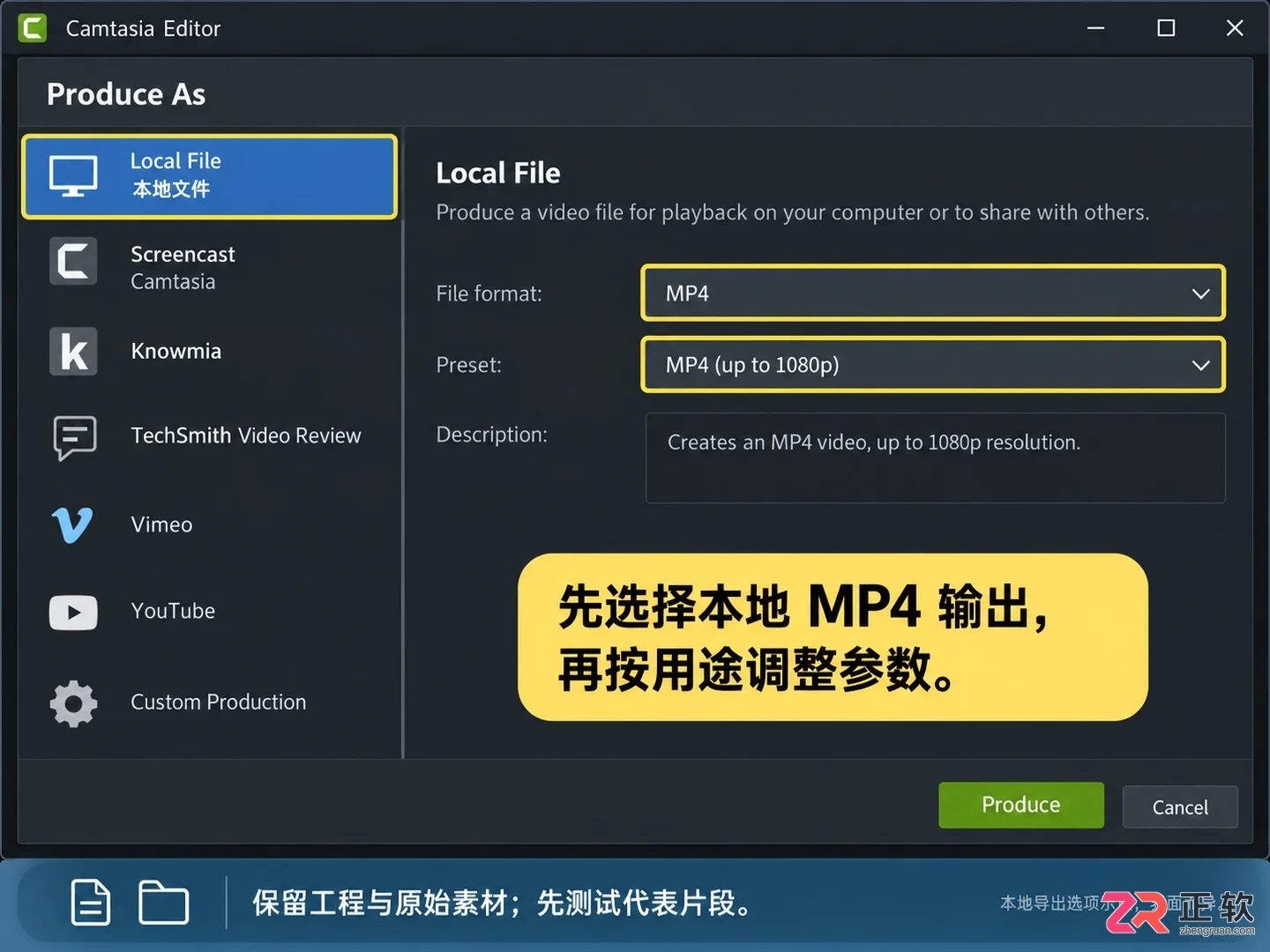
Task: Click the 'Camtasia Editor' title text
Action: [x=143, y=29]
